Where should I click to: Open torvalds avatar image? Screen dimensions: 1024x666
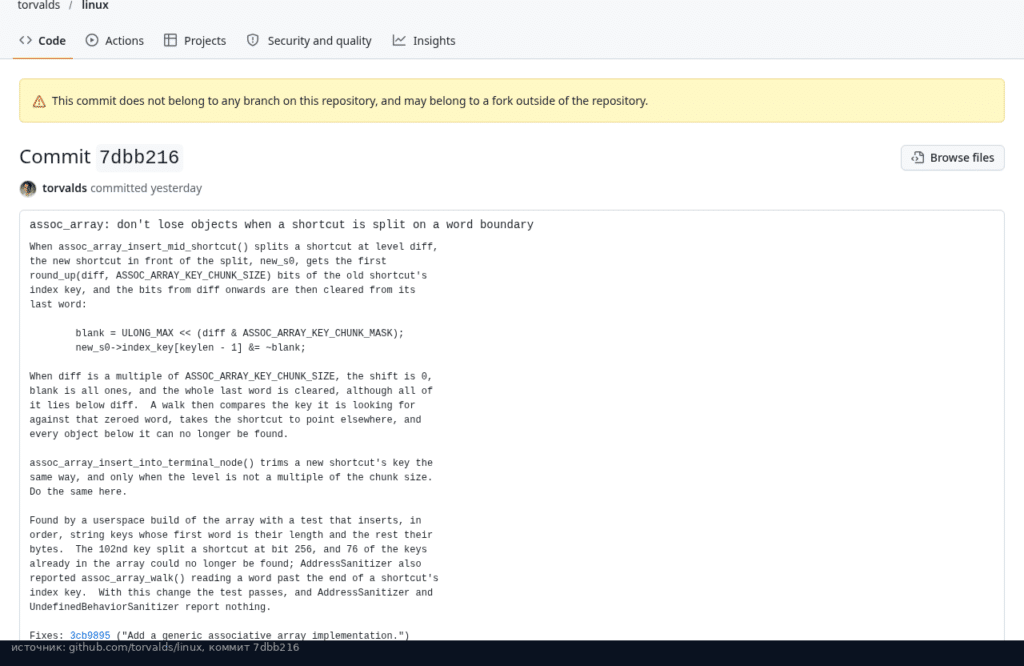pos(28,189)
